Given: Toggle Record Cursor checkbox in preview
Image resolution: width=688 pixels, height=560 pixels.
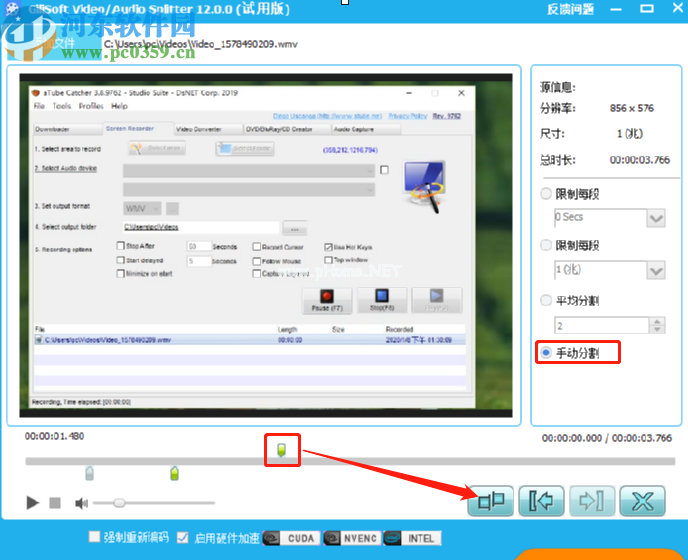Looking at the screenshot, I should pos(257,247).
